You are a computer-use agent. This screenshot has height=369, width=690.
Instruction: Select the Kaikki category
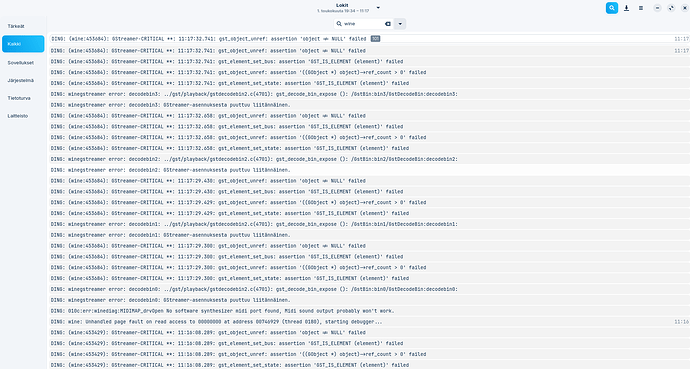point(23,44)
